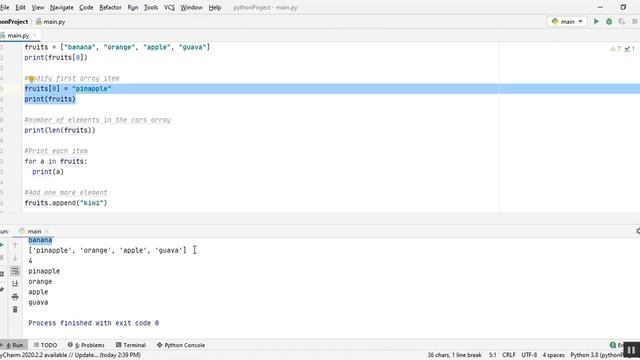This screenshot has height=360, width=640.
Task: Toggle soft-wrap in the Run console
Action: tap(15, 271)
